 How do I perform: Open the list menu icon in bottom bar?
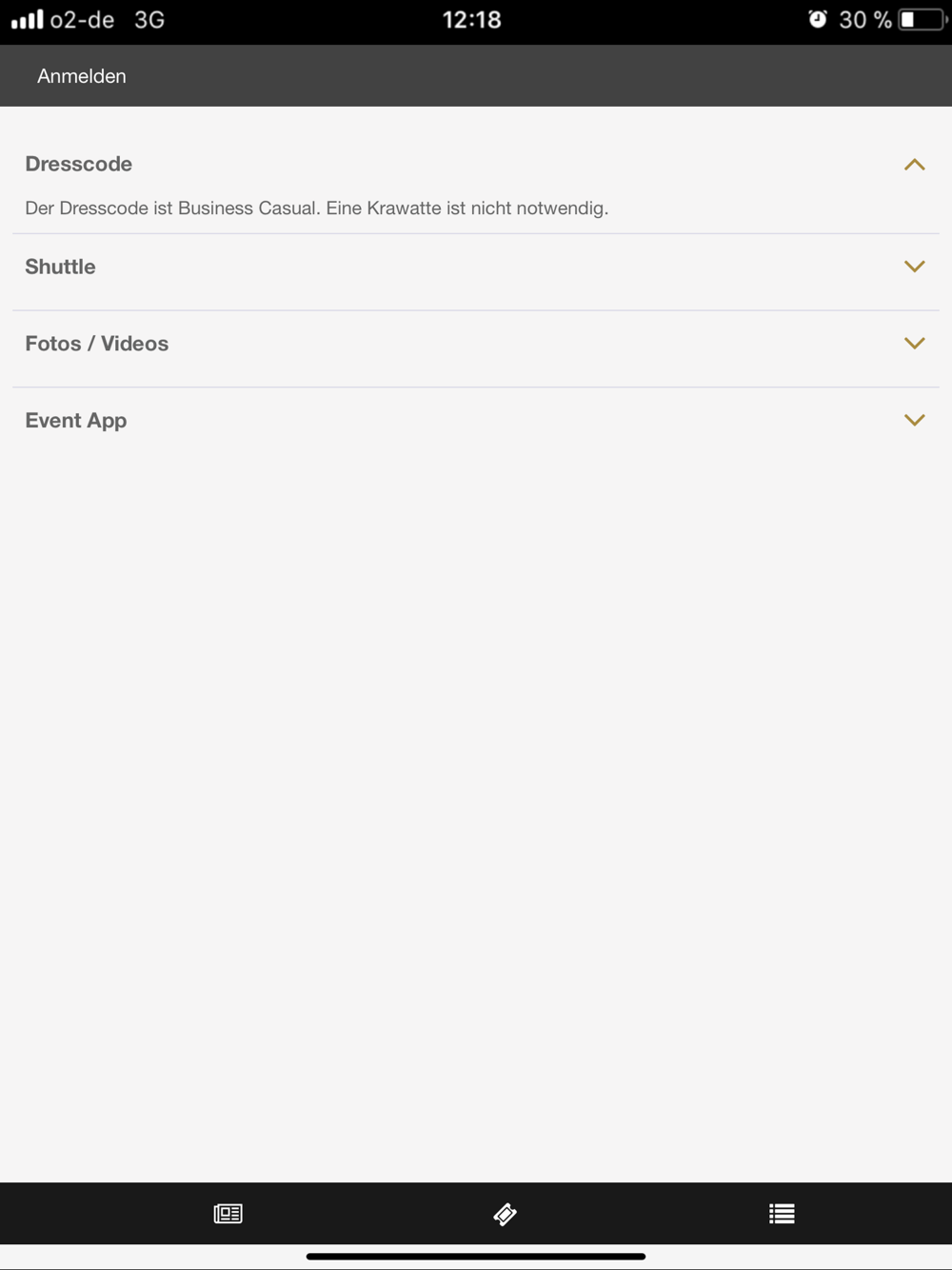pyautogui.click(x=782, y=1214)
